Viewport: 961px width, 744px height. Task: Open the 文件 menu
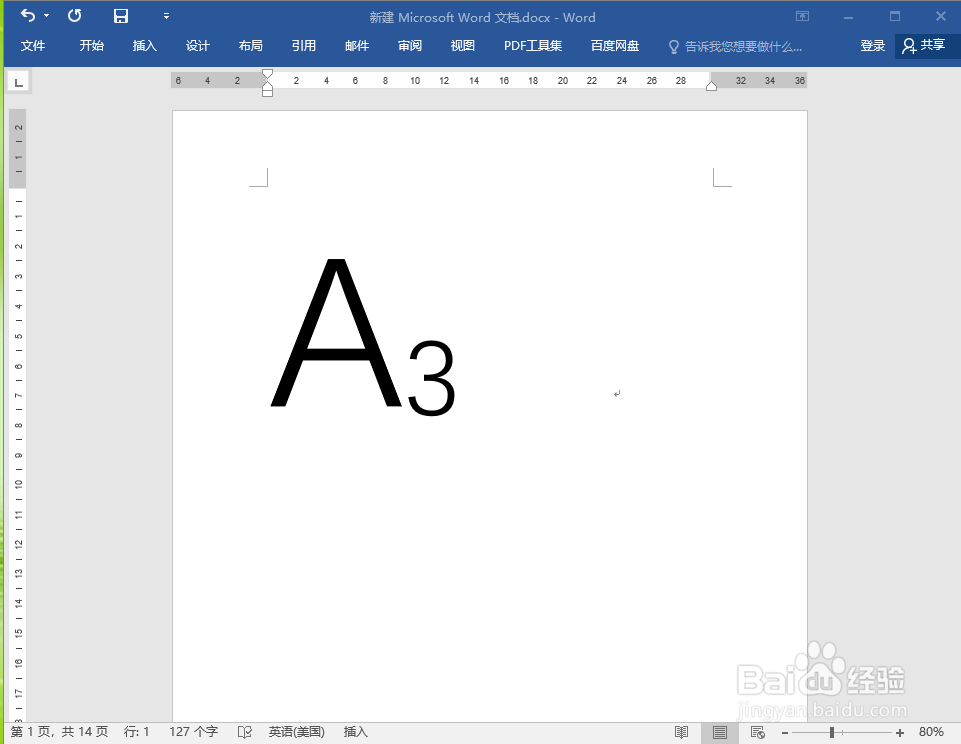[33, 46]
